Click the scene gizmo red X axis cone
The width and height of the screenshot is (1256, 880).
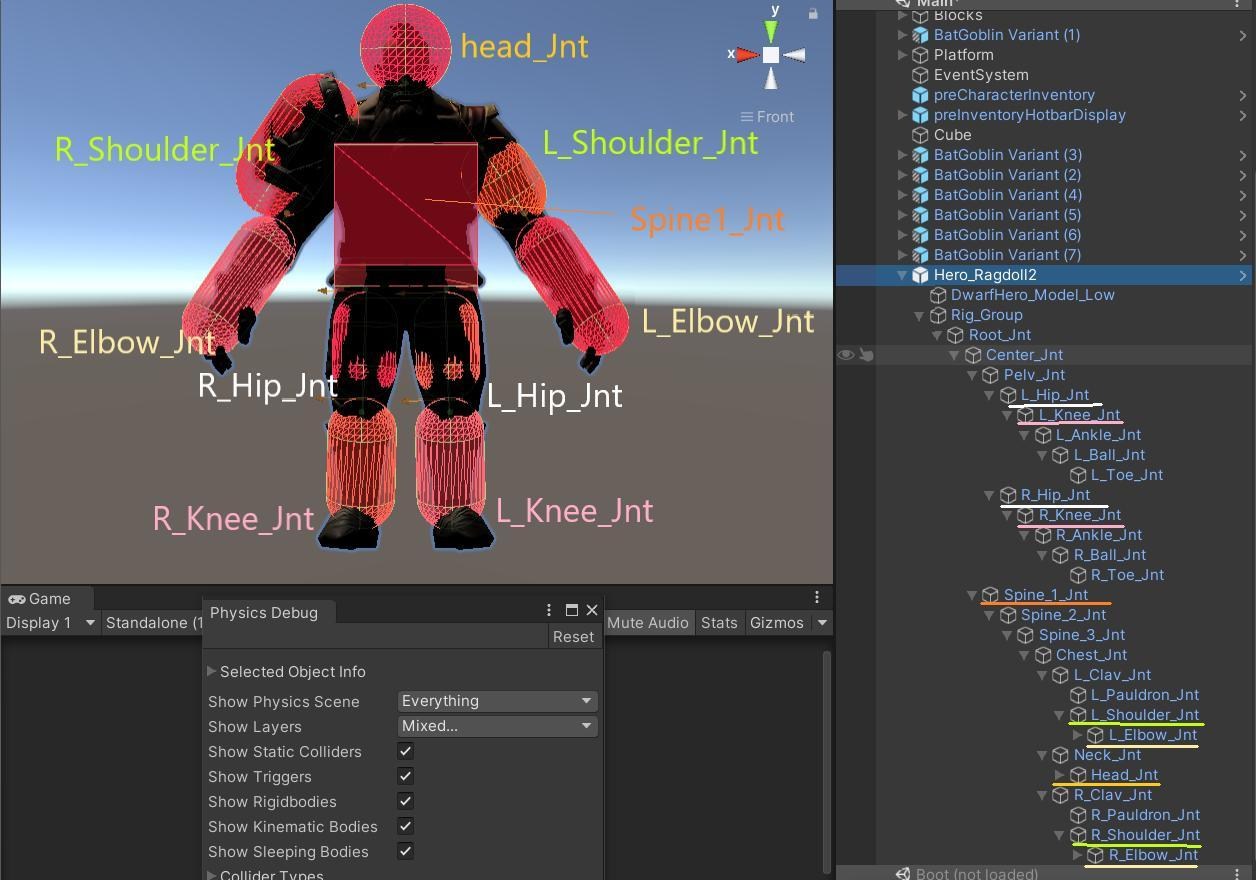[747, 55]
